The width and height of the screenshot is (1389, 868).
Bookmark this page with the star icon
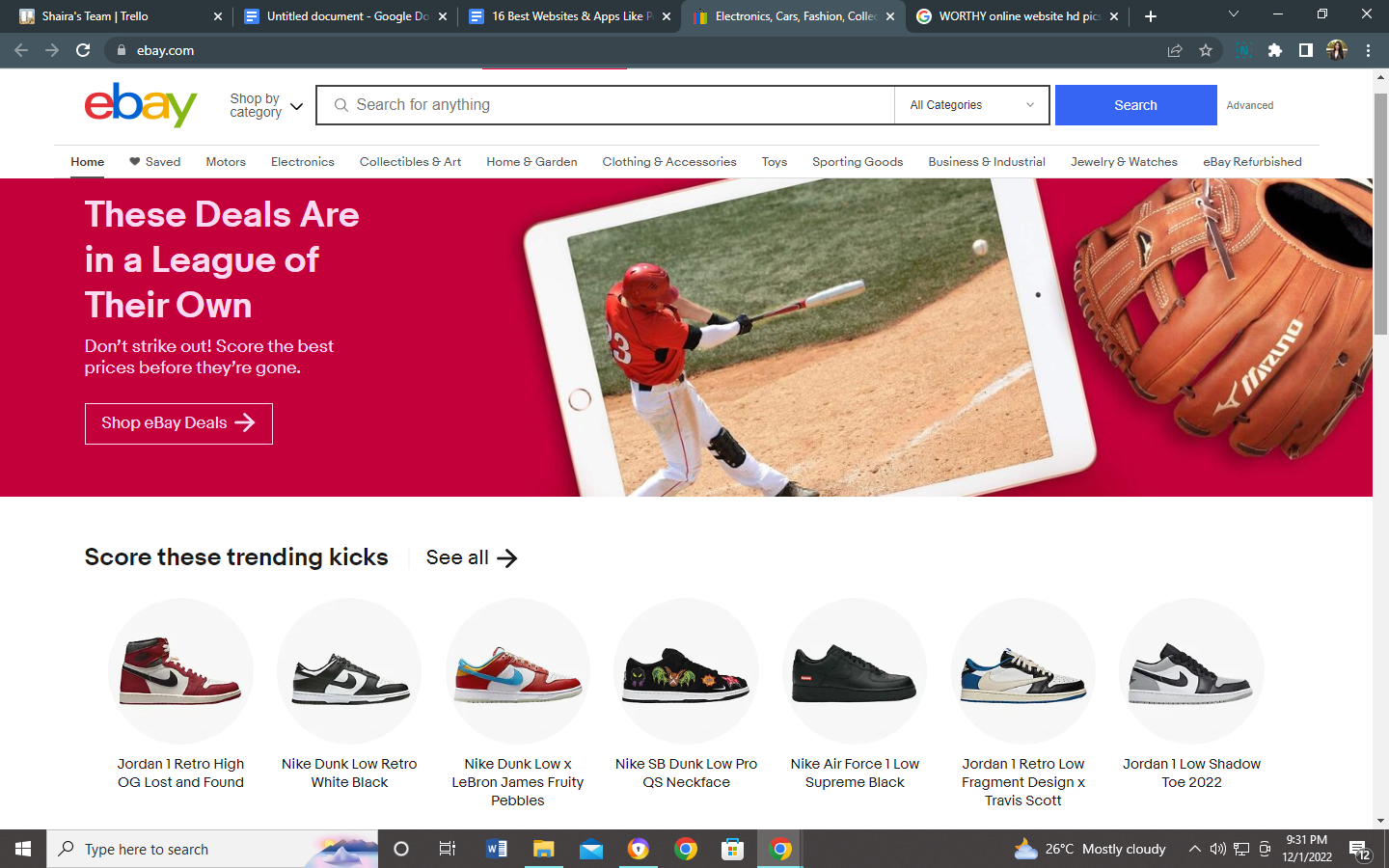click(1206, 50)
